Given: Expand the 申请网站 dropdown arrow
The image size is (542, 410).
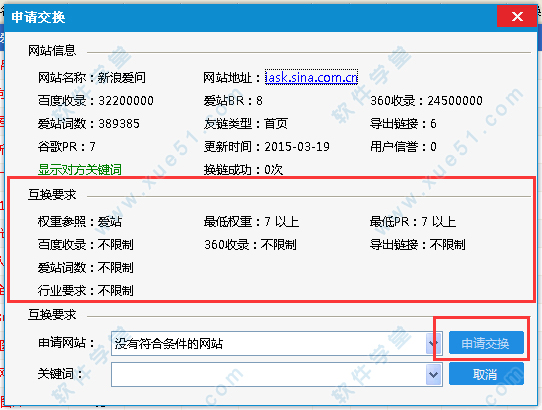Looking at the screenshot, I should click(x=434, y=343).
